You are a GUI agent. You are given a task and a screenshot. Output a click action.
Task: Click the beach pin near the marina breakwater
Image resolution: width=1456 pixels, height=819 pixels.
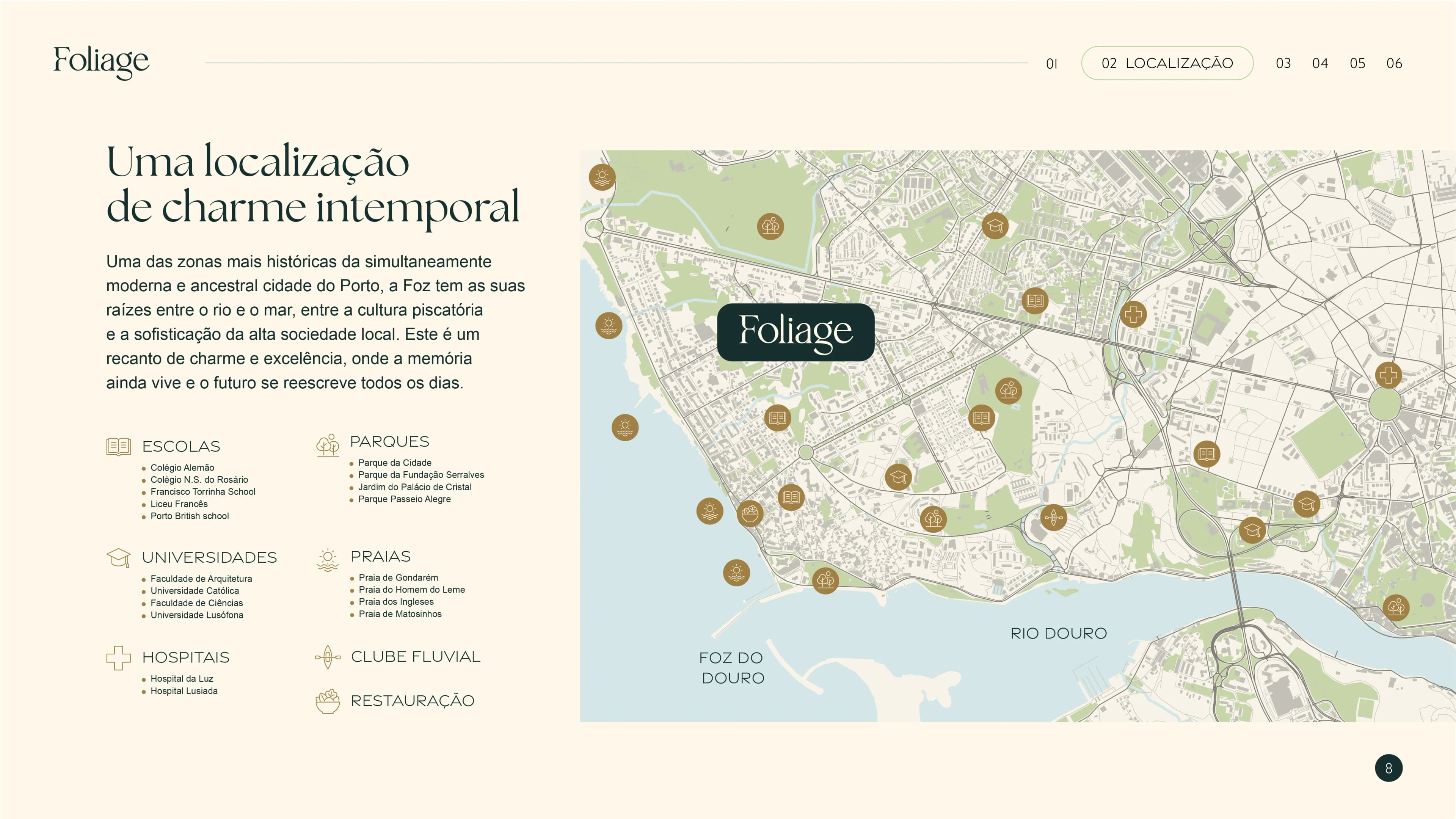coord(736,574)
